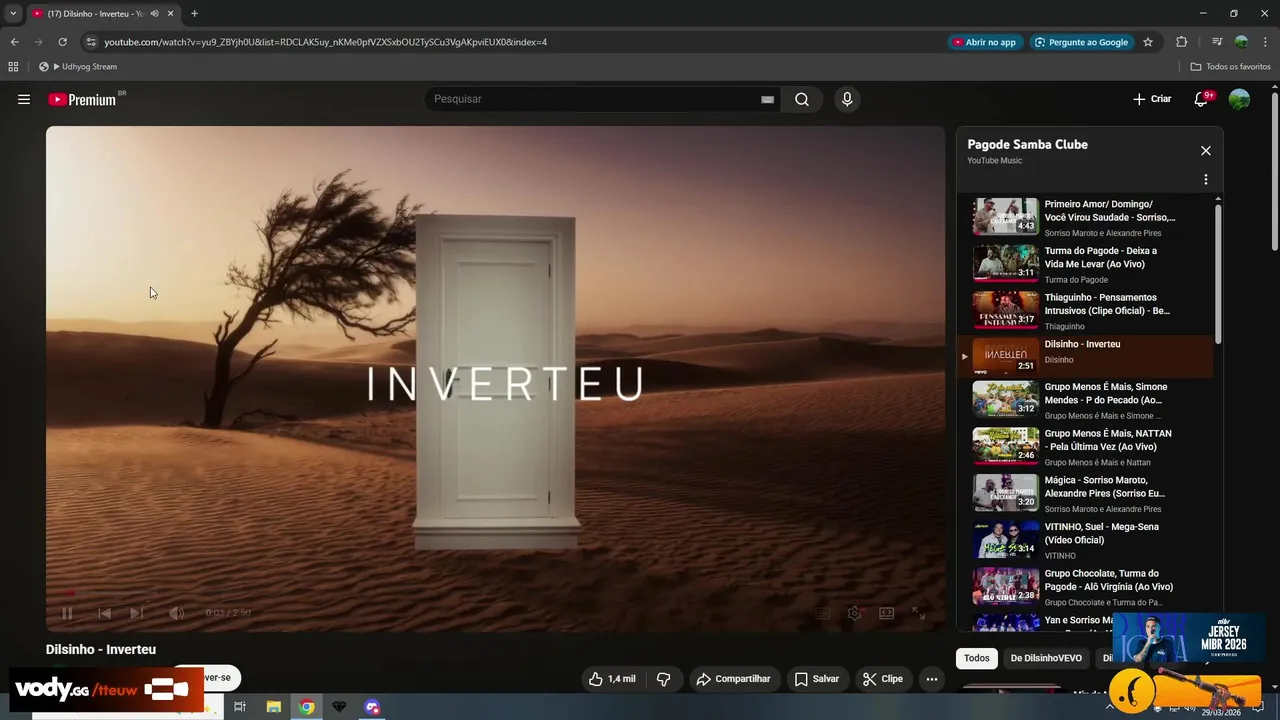1280x720 pixels.
Task: Bookmark this page with star
Action: [1148, 42]
